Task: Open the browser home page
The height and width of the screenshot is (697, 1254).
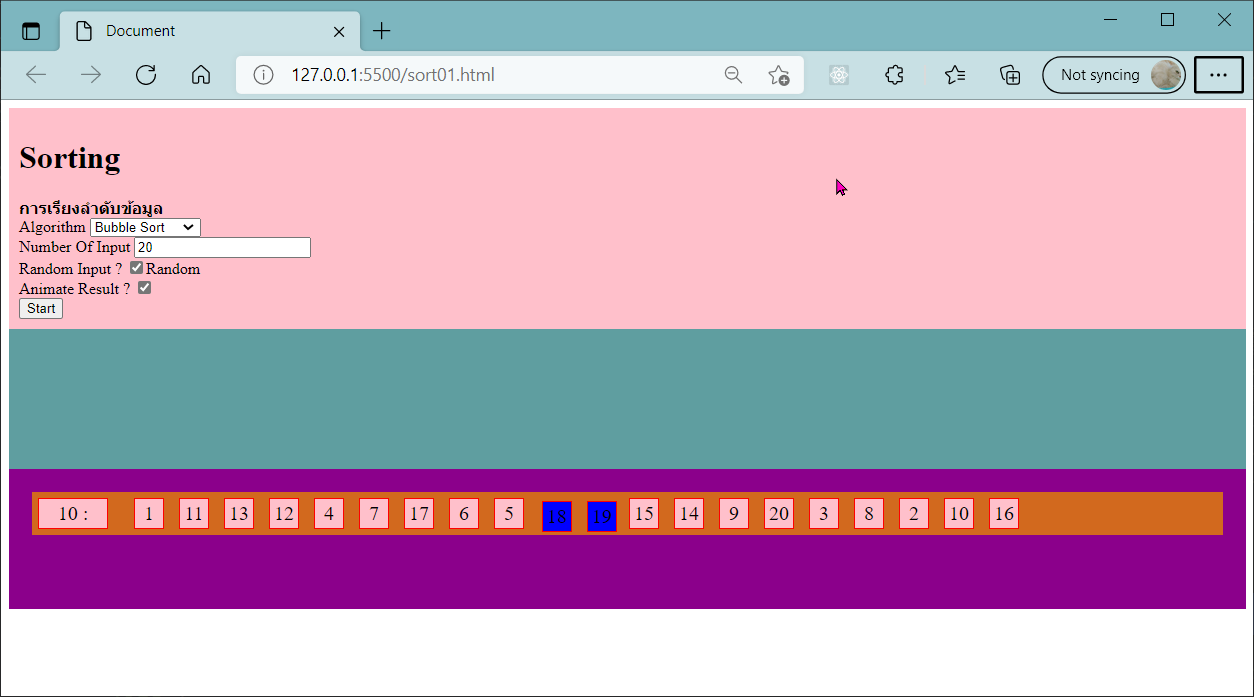Action: [201, 75]
